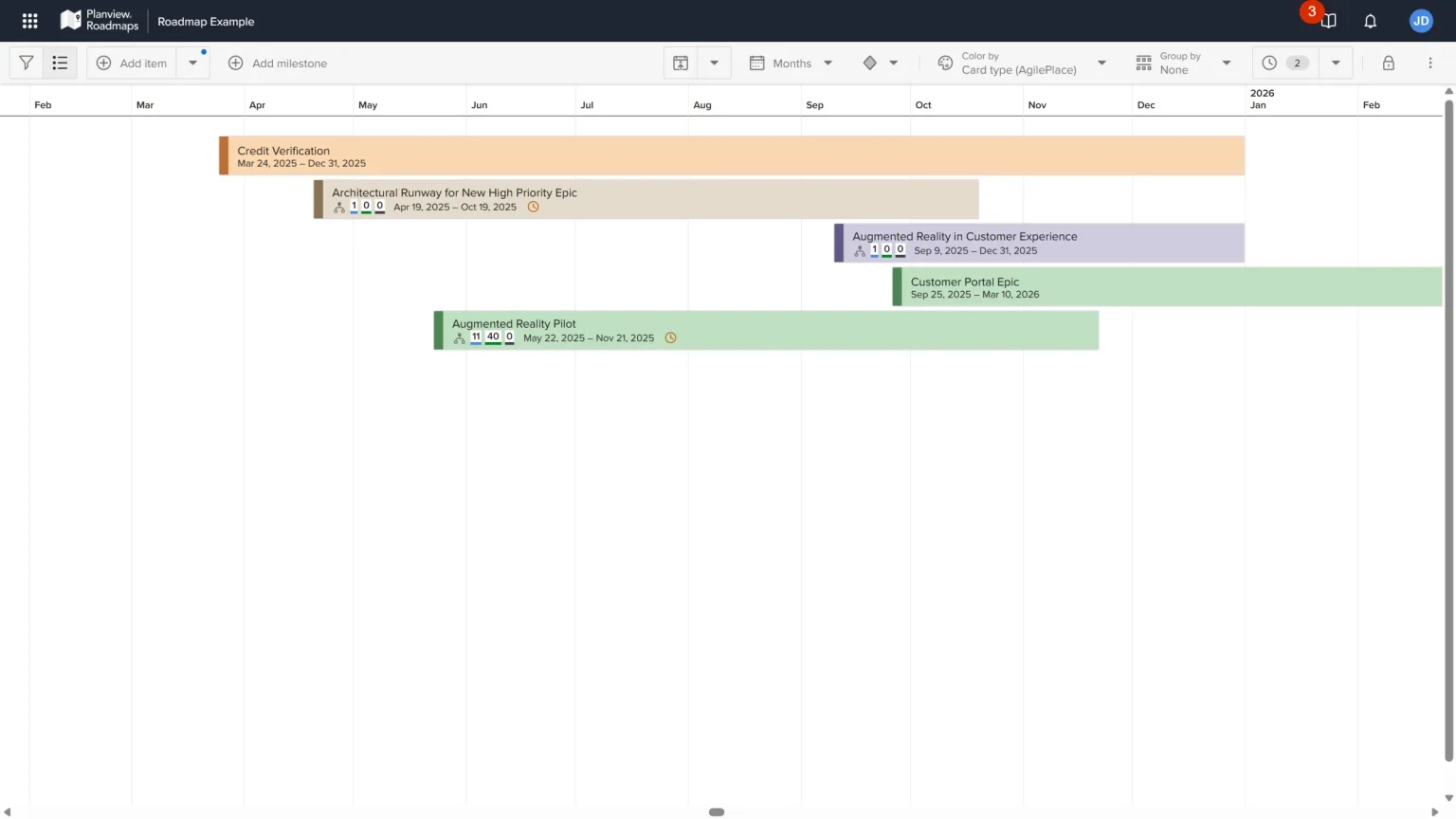This screenshot has width=1456, height=819.
Task: Click the scroll left arrow at bottom
Action: click(x=7, y=812)
